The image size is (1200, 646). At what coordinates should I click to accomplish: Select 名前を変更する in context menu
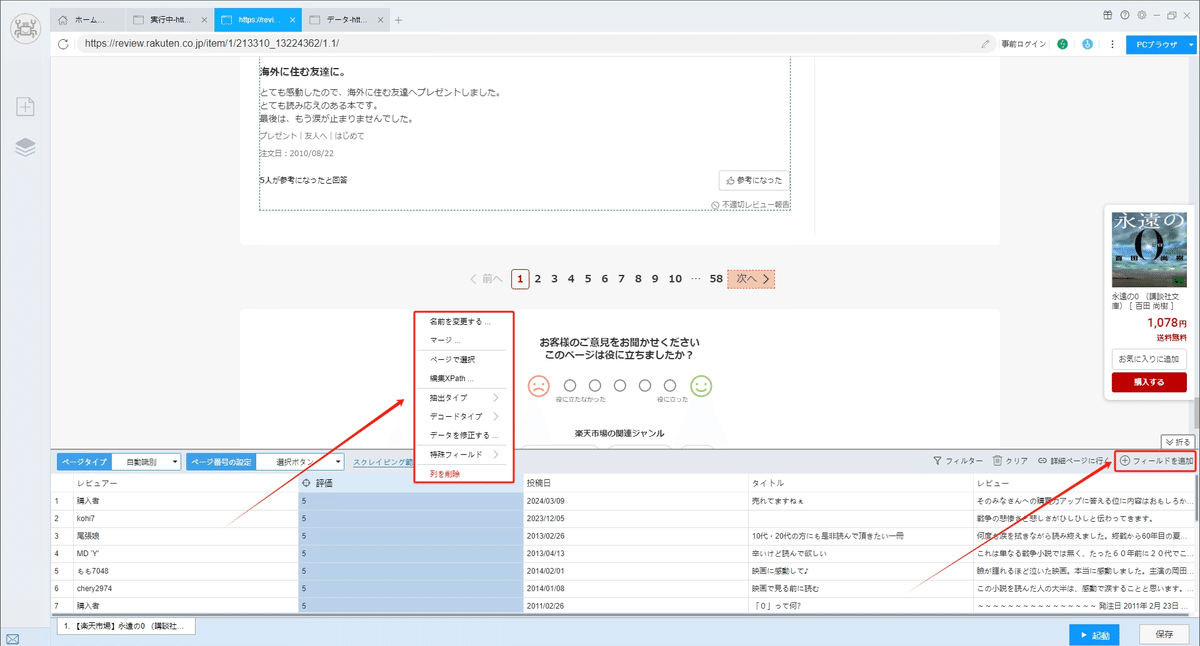click(464, 322)
